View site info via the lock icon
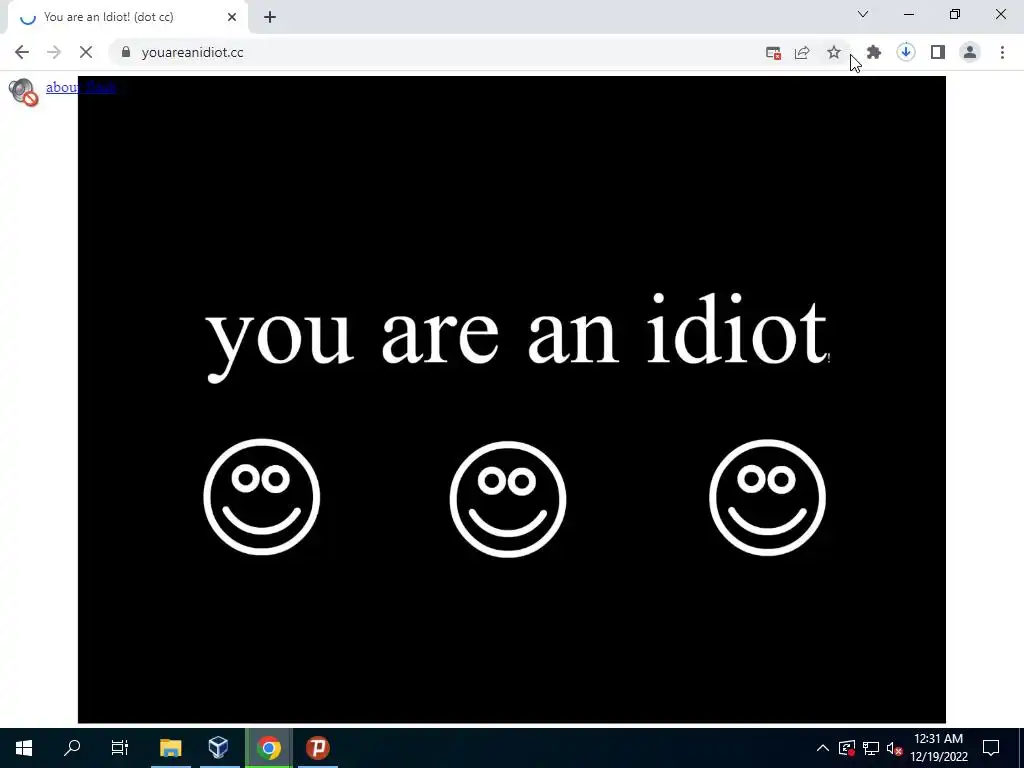 point(126,52)
